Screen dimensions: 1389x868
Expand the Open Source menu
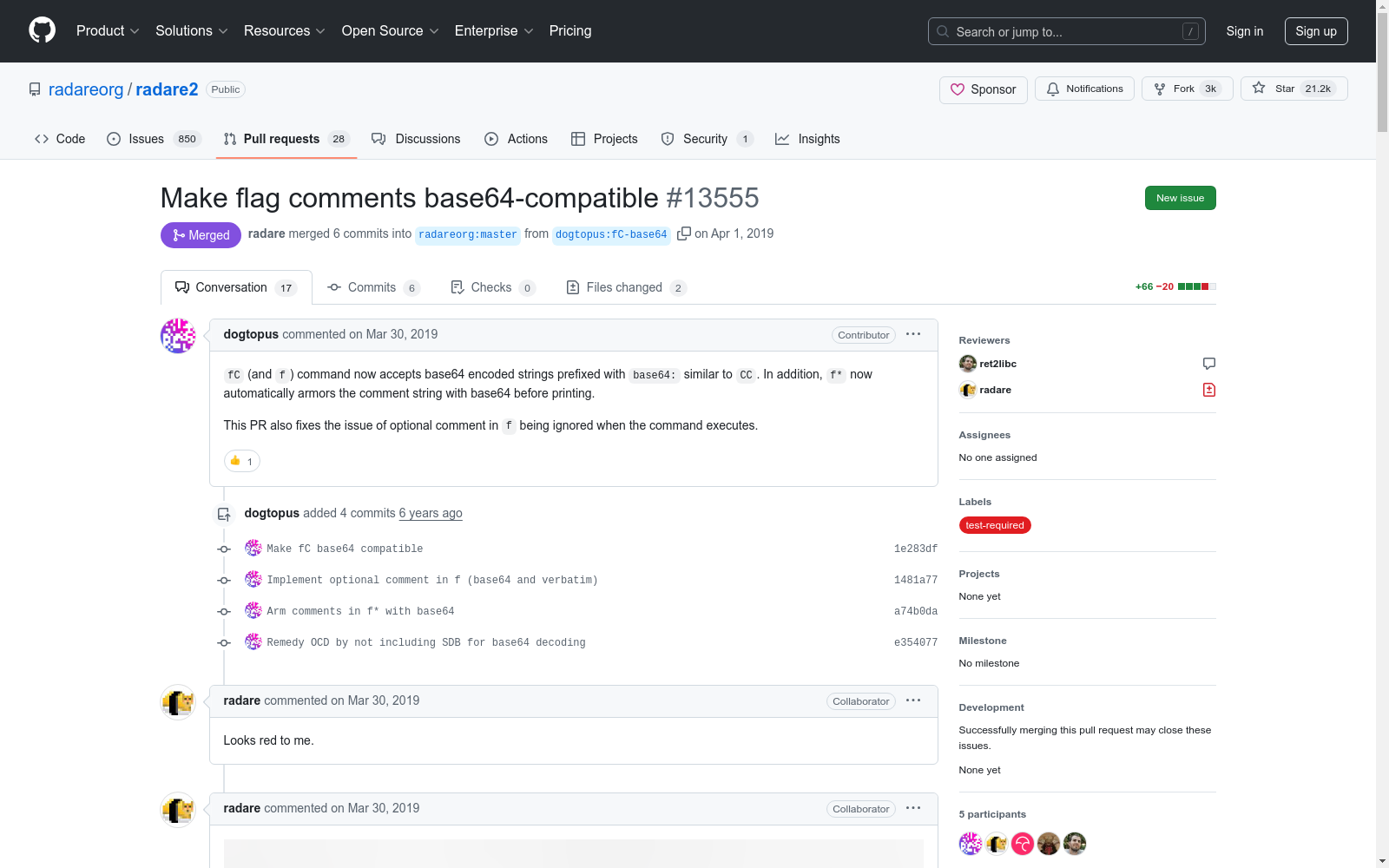pos(391,31)
